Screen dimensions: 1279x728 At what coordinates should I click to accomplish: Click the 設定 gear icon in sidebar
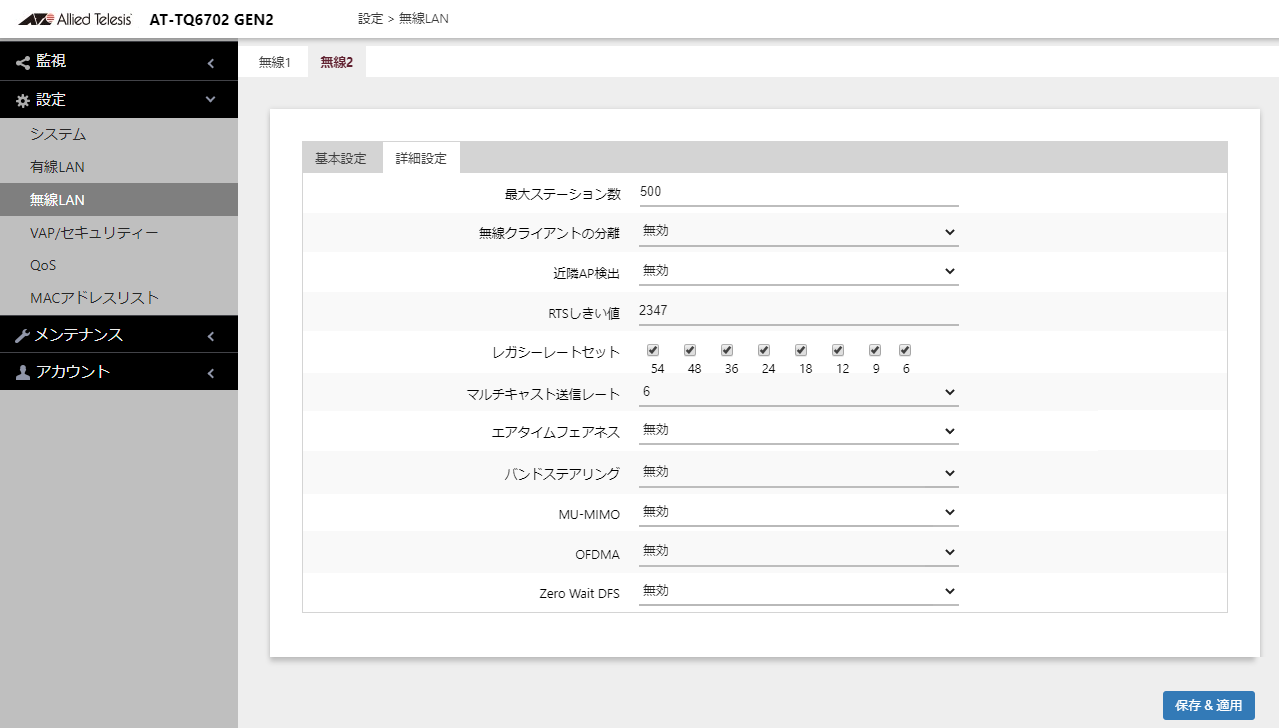pyautogui.click(x=22, y=99)
